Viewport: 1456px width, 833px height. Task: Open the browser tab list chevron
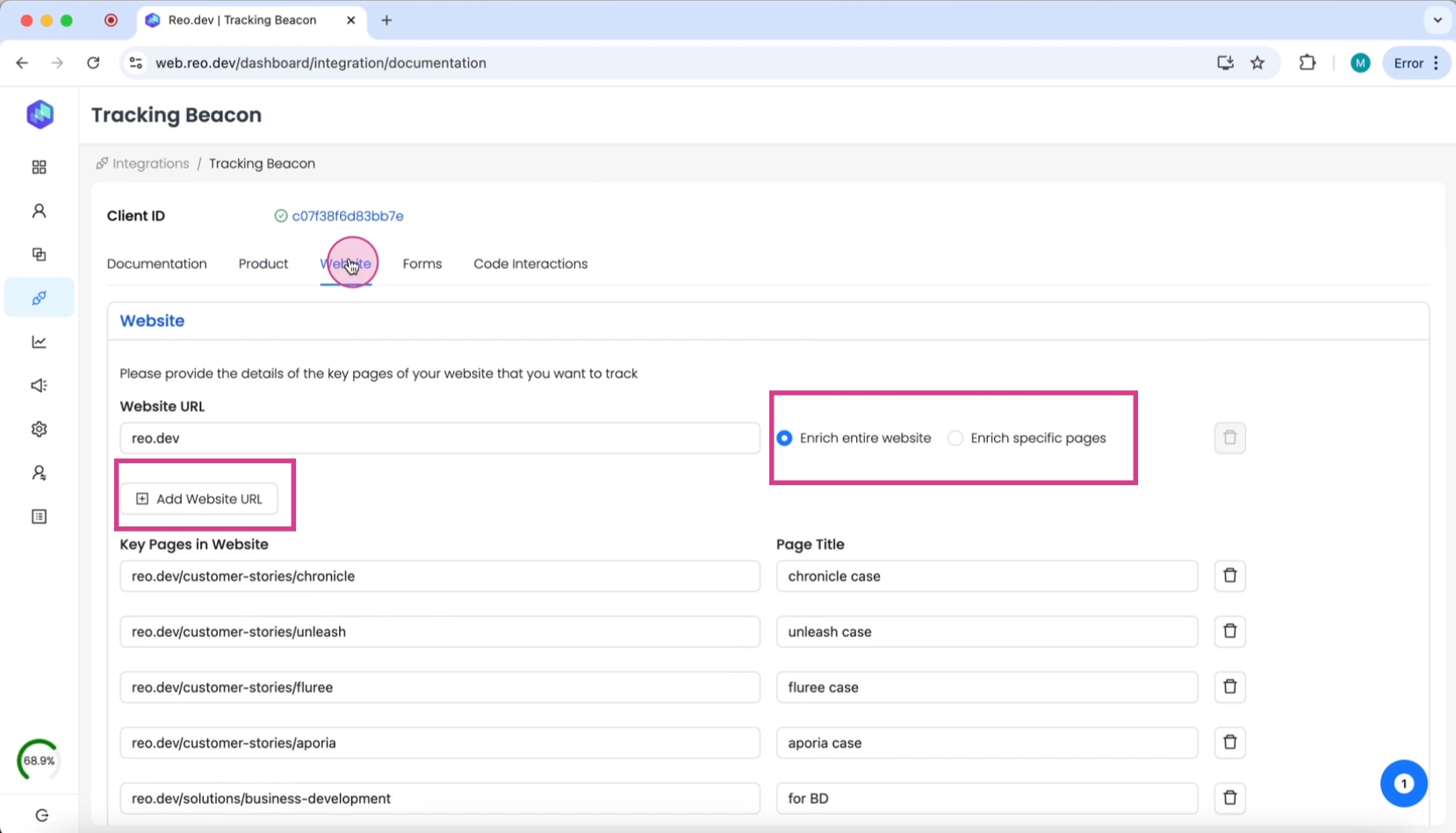point(1437,19)
